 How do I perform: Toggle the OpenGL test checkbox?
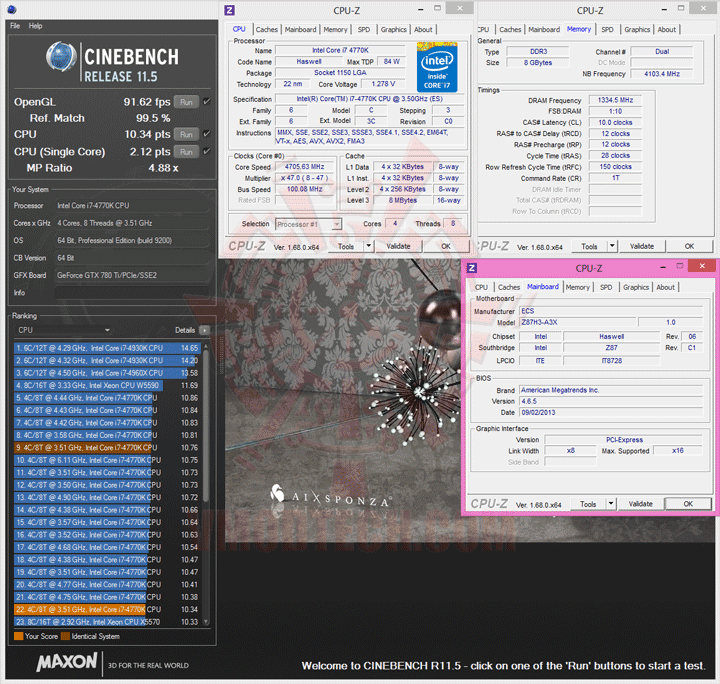pyautogui.click(x=207, y=102)
